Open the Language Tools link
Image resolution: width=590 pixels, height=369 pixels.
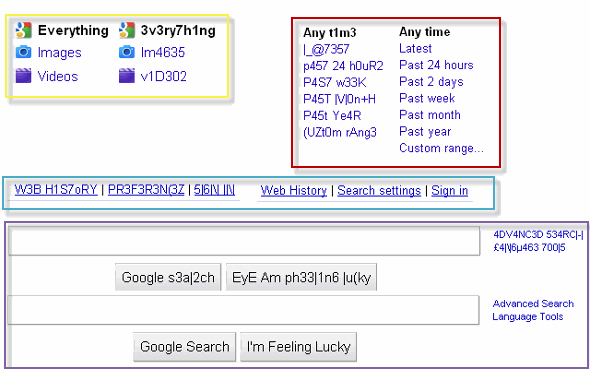528,317
